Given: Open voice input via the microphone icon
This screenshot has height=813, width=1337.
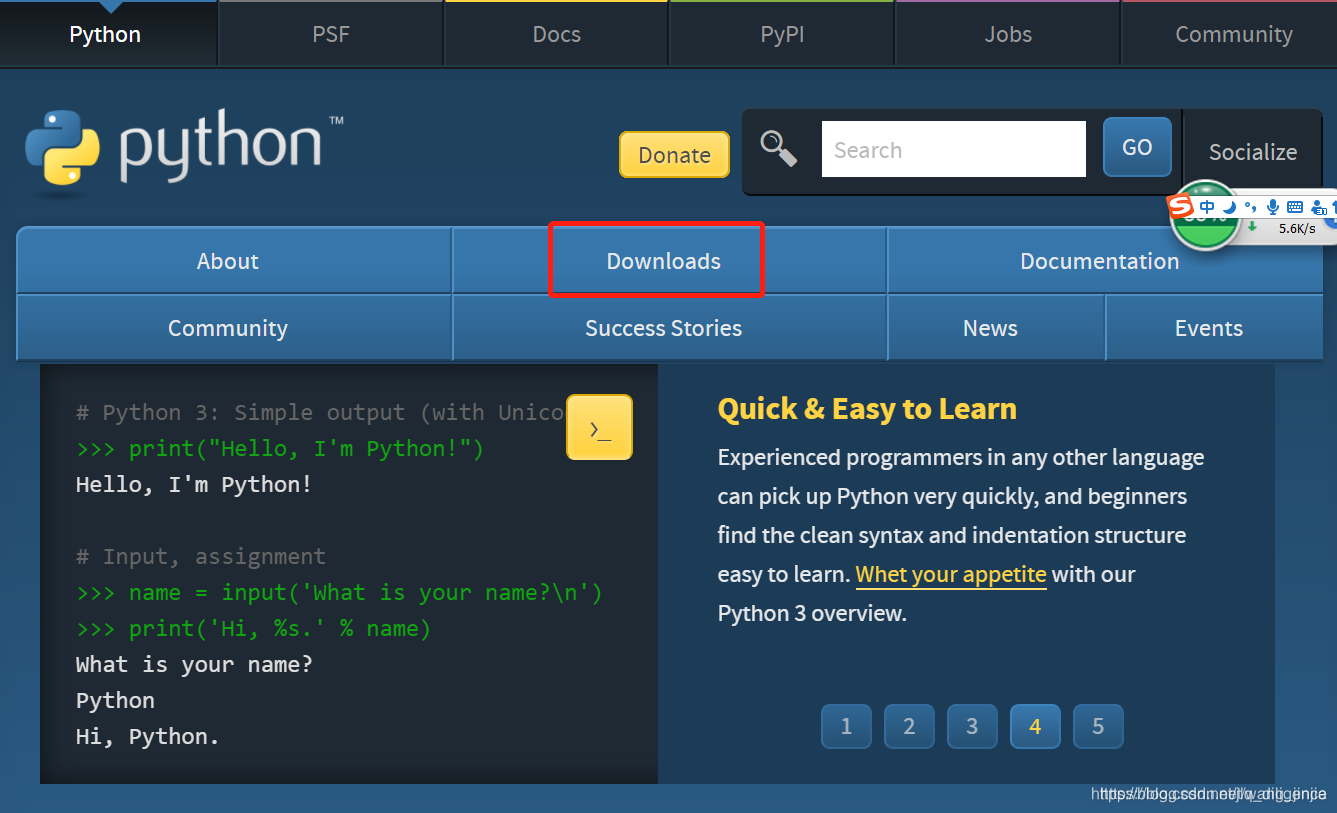Looking at the screenshot, I should [1272, 207].
